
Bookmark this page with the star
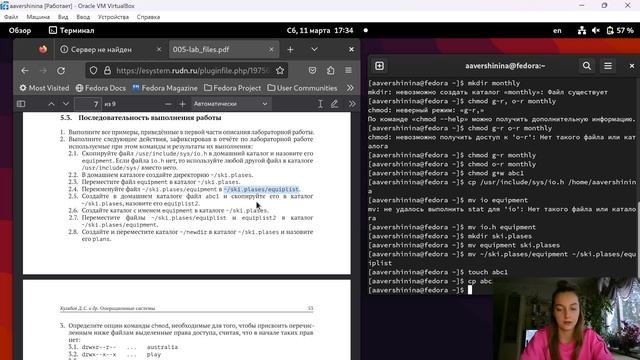pos(280,71)
